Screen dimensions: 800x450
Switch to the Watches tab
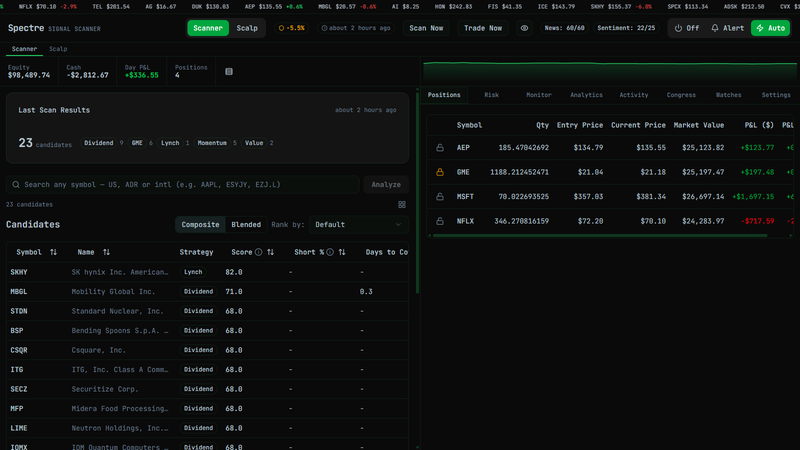point(729,95)
